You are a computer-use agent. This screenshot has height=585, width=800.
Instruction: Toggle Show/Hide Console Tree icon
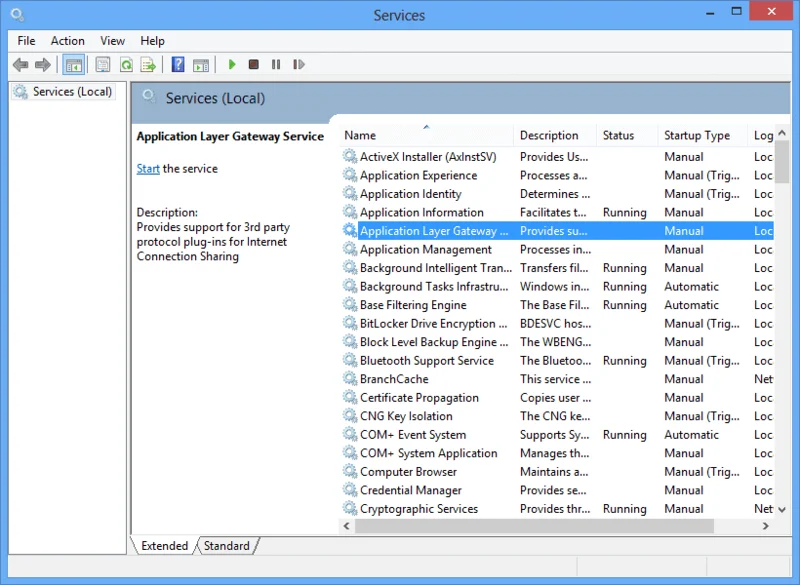73,65
